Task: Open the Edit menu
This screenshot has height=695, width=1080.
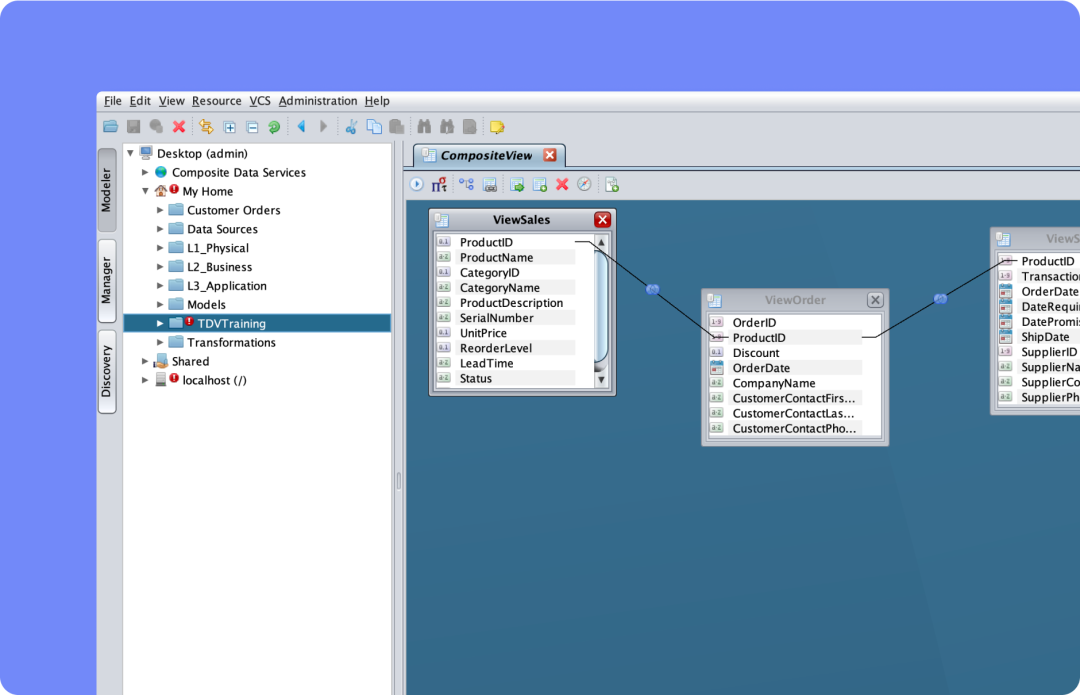Action: click(x=140, y=101)
